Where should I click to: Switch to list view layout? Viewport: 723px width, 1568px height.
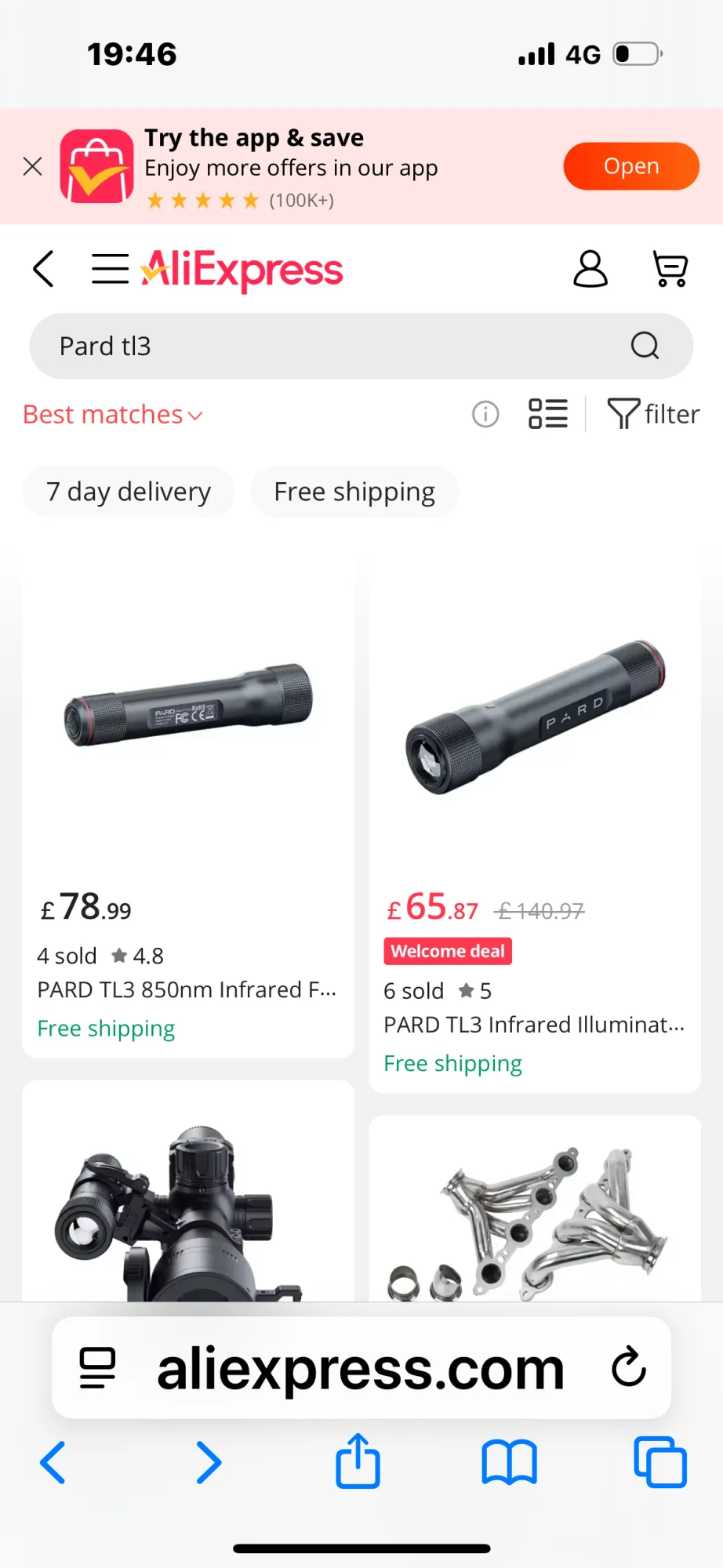click(x=547, y=414)
